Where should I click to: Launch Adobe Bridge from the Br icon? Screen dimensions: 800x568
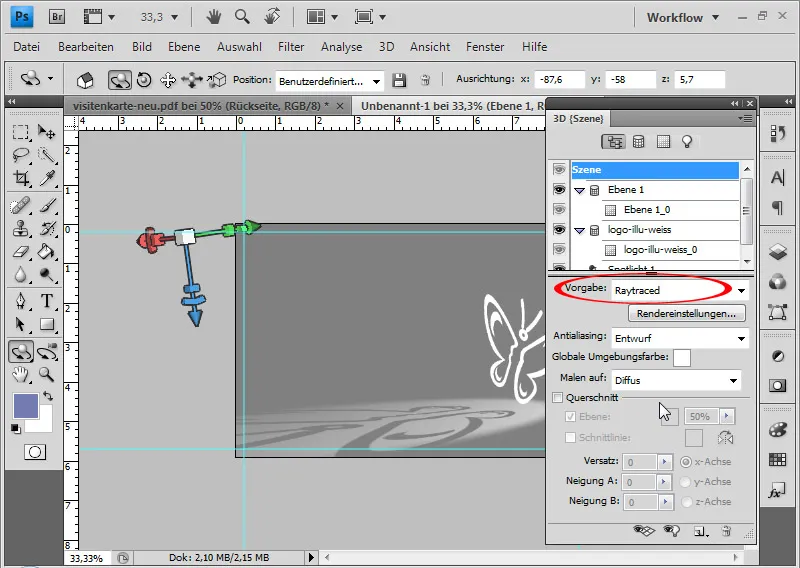(57, 17)
